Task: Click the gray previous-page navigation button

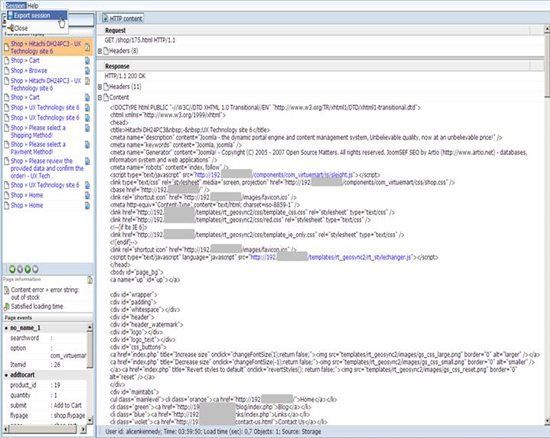Action: click(x=20, y=269)
